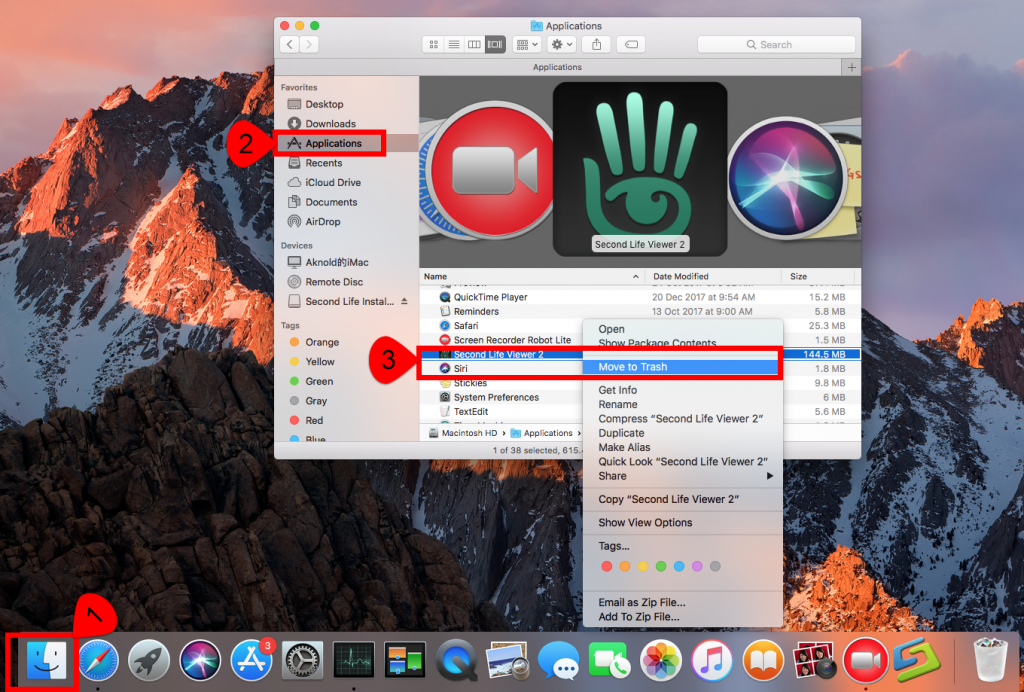The image size is (1024, 692).
Task: Open Launchpad from the Dock
Action: [149, 661]
